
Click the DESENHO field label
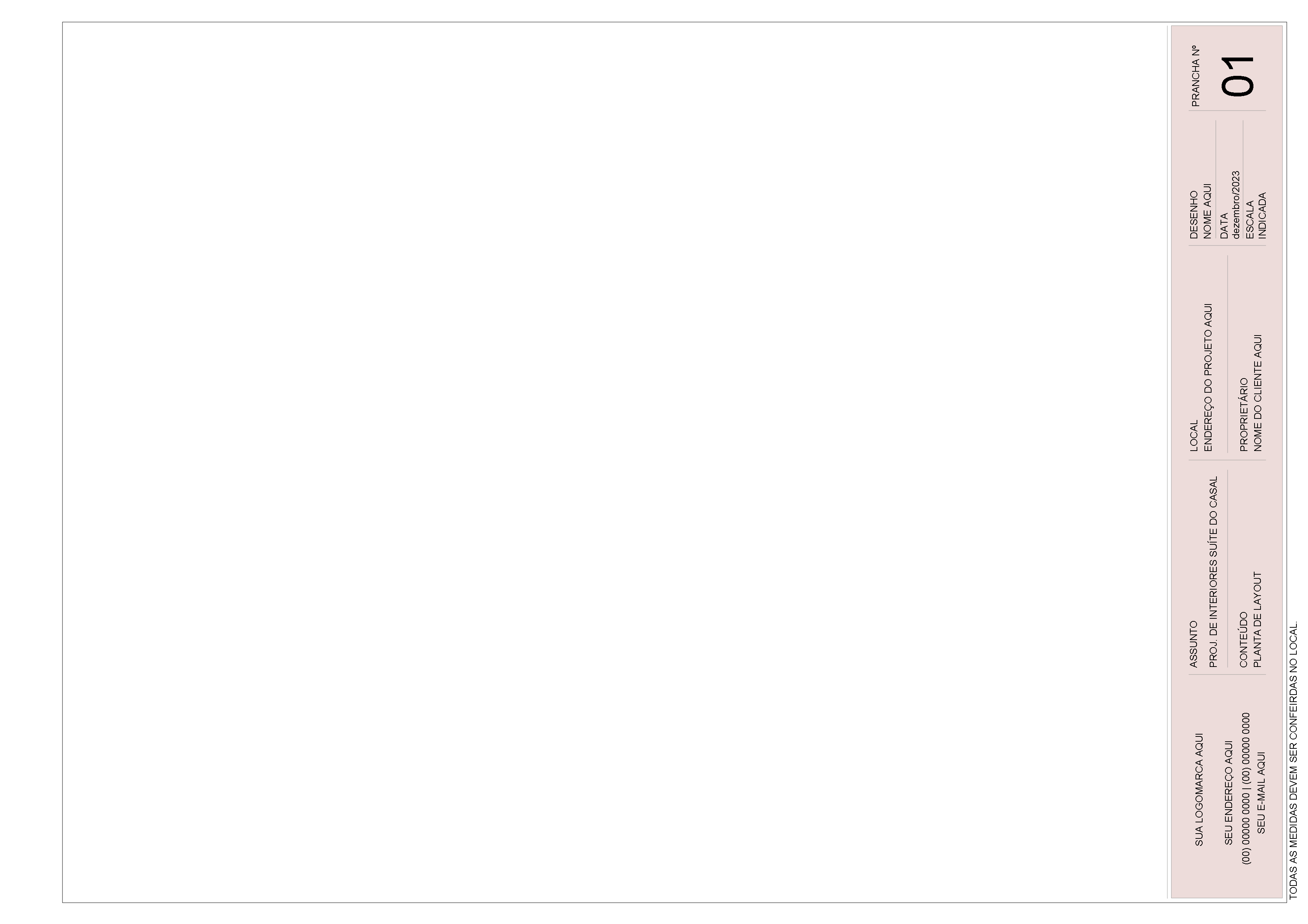click(x=1194, y=214)
